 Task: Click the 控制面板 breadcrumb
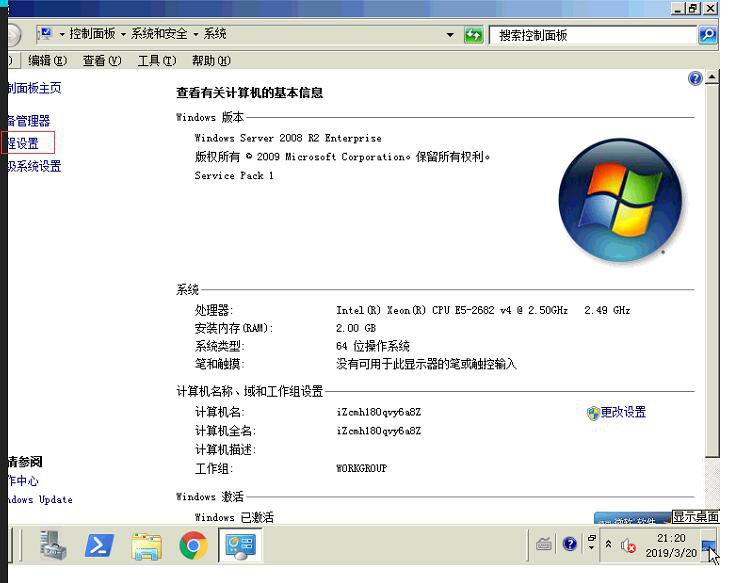point(92,34)
